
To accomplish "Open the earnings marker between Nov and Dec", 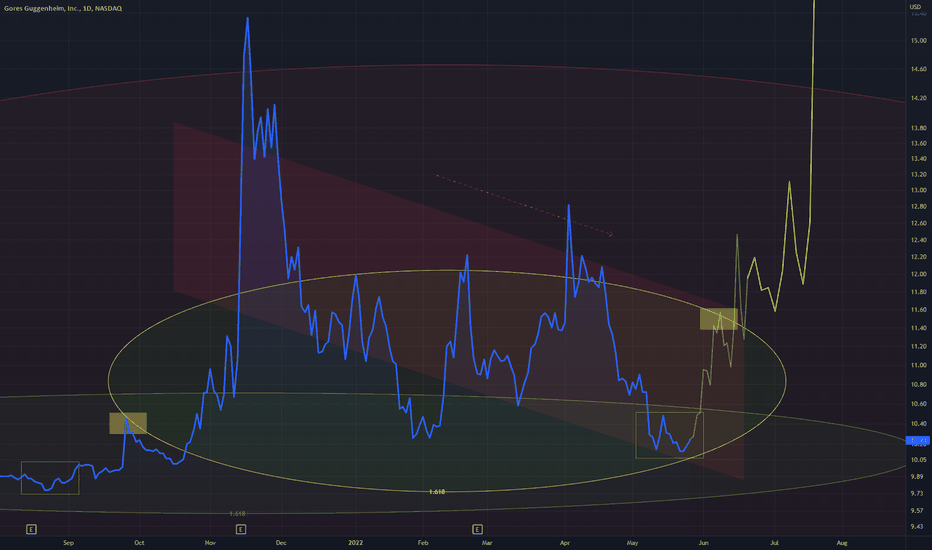I will click(241, 529).
